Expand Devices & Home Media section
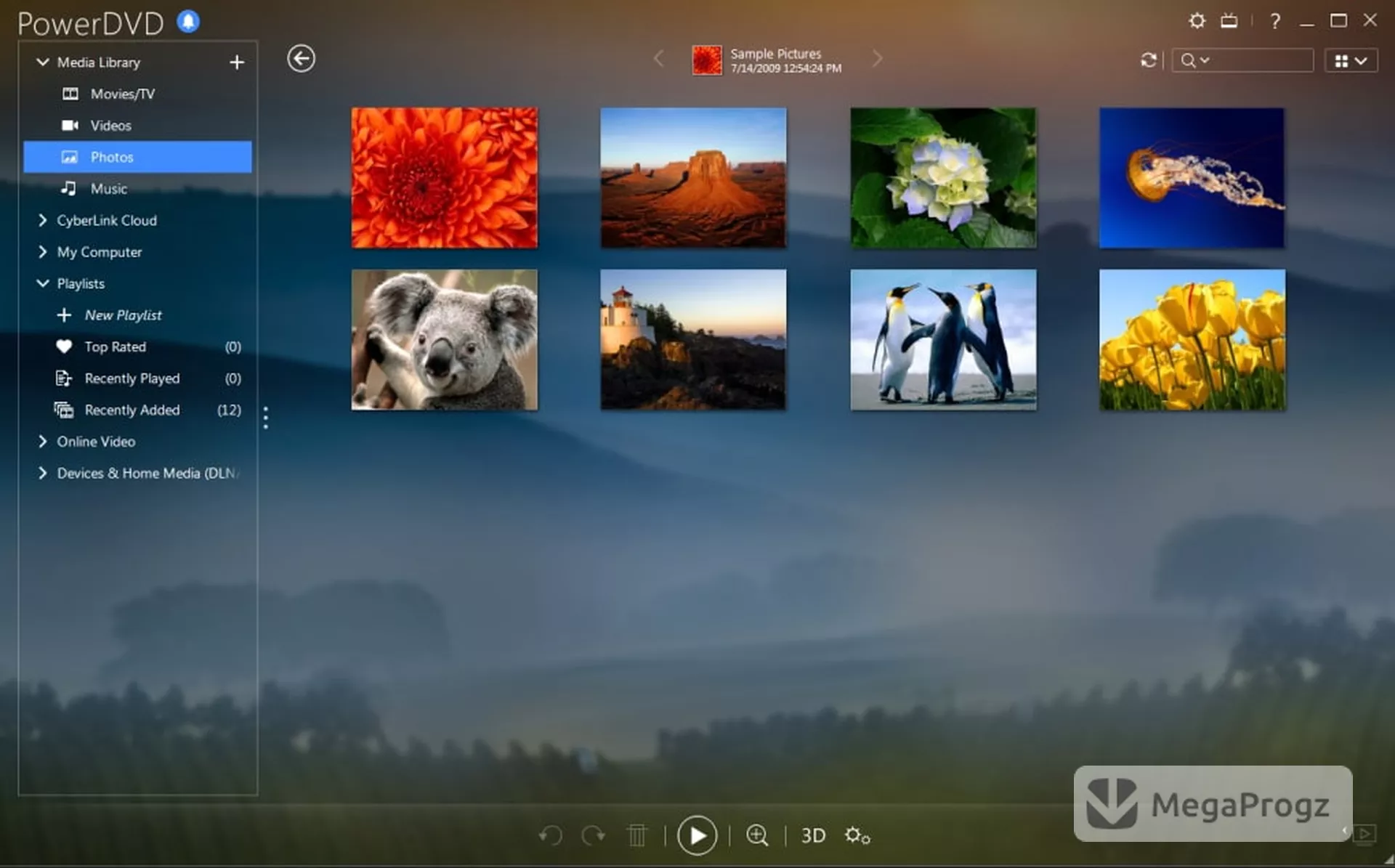 [x=42, y=473]
